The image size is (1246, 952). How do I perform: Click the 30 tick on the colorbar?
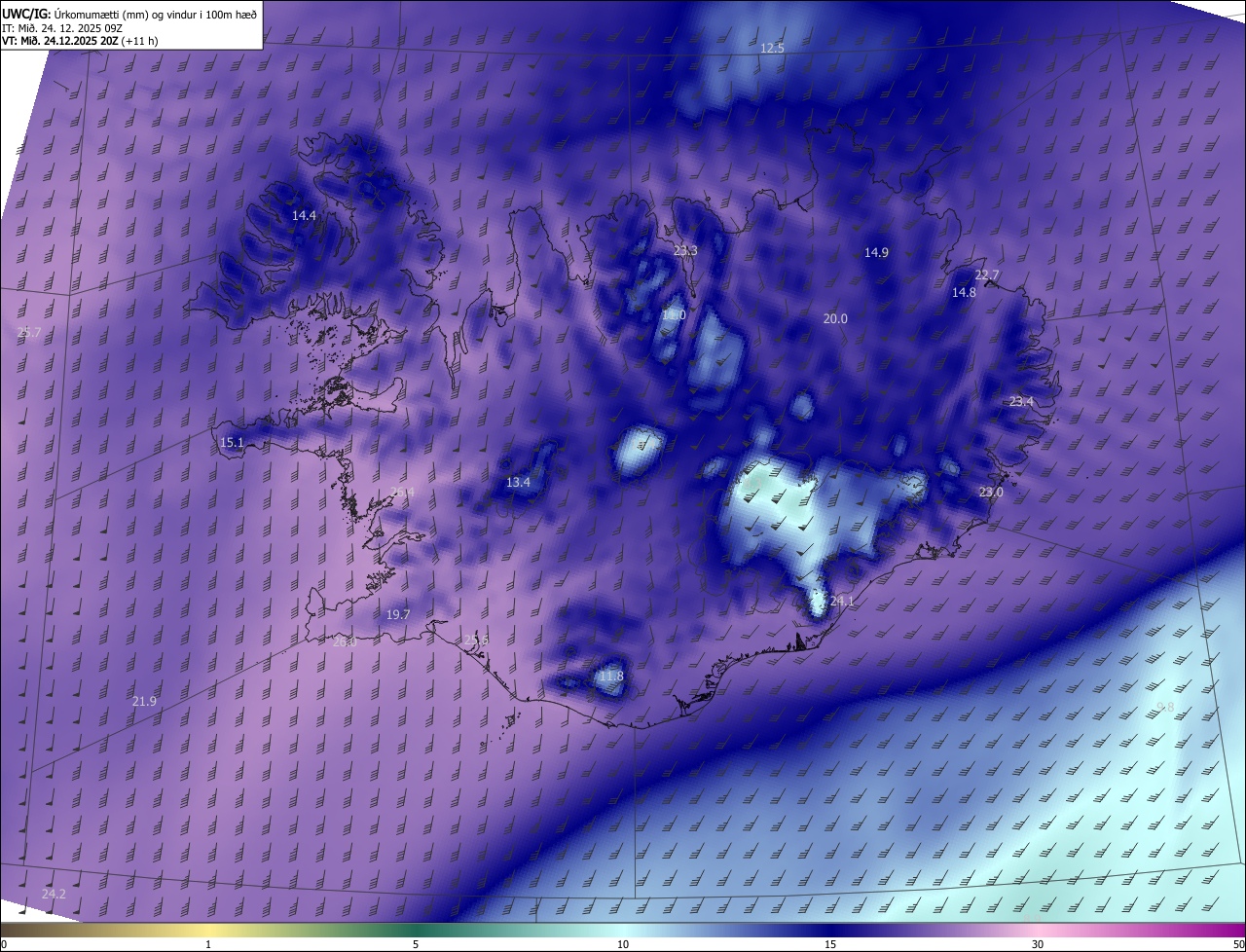1038,945
